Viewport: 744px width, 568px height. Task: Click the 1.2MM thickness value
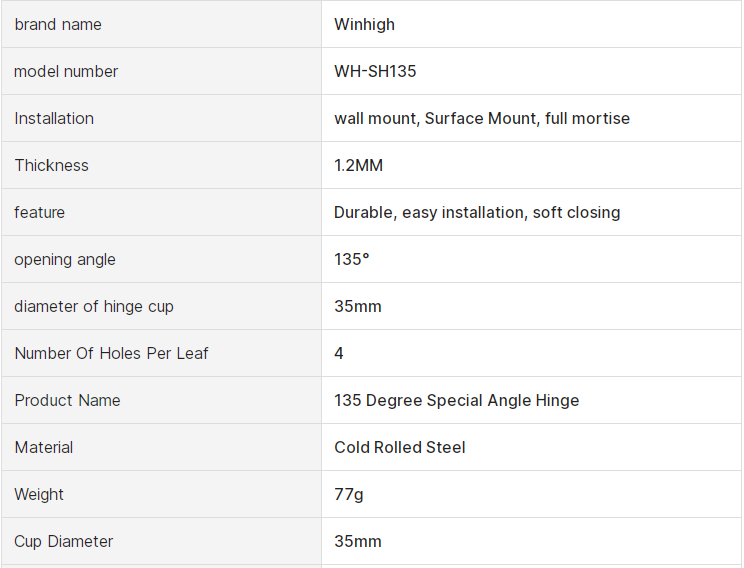358,165
